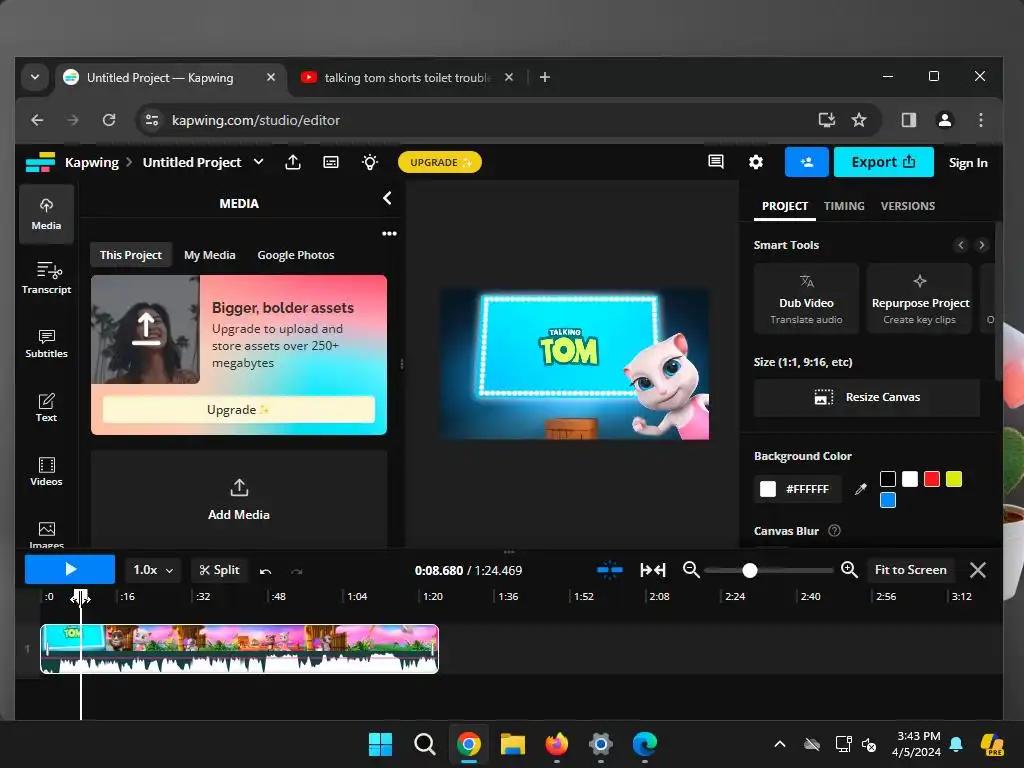Click the Kapwing logo icon

pyautogui.click(x=40, y=162)
